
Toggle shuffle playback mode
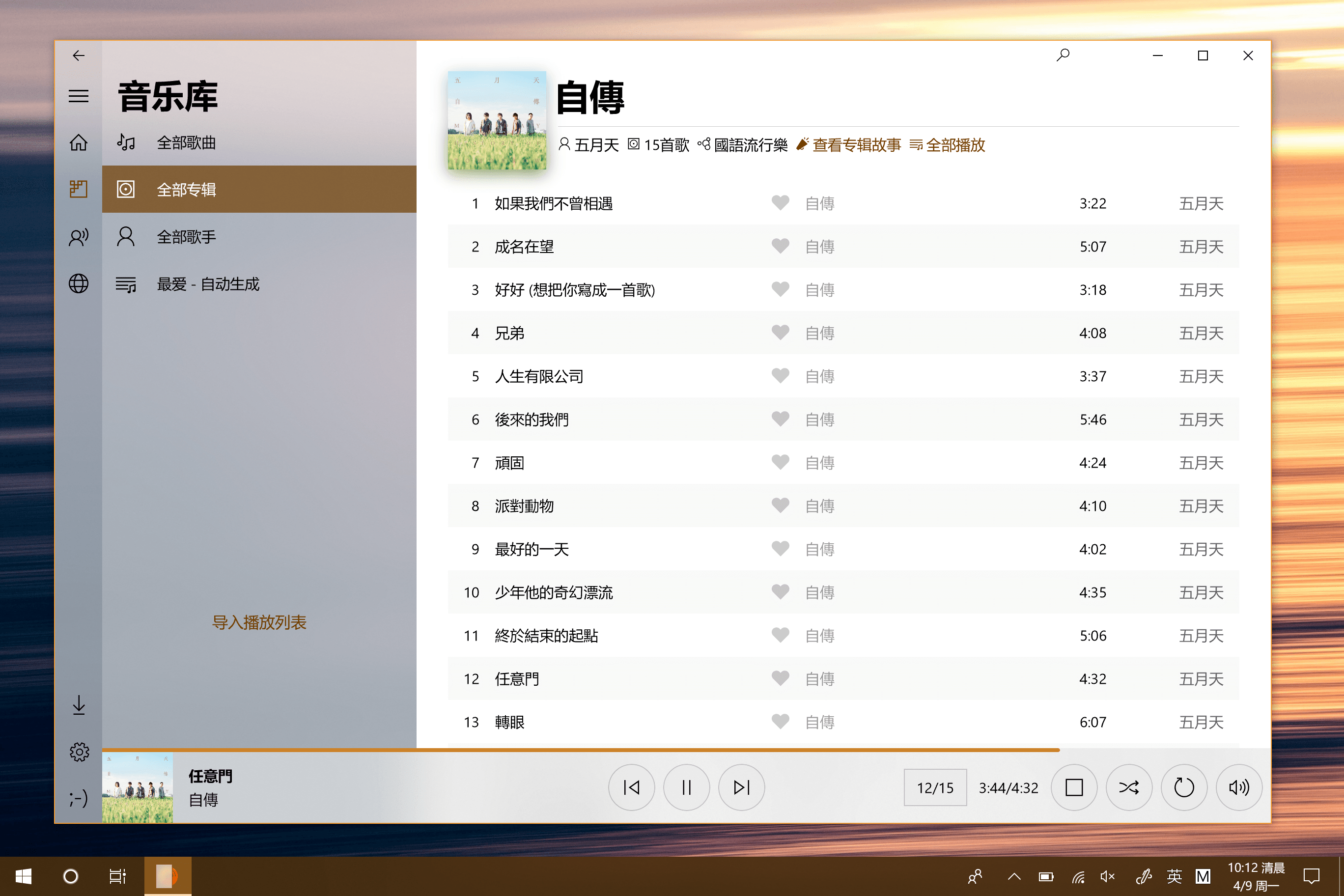click(1129, 787)
